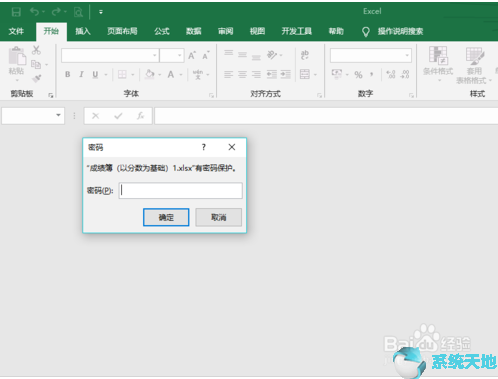Switch to the 开发工具 ribbon tab
498x379 pixels.
297,31
